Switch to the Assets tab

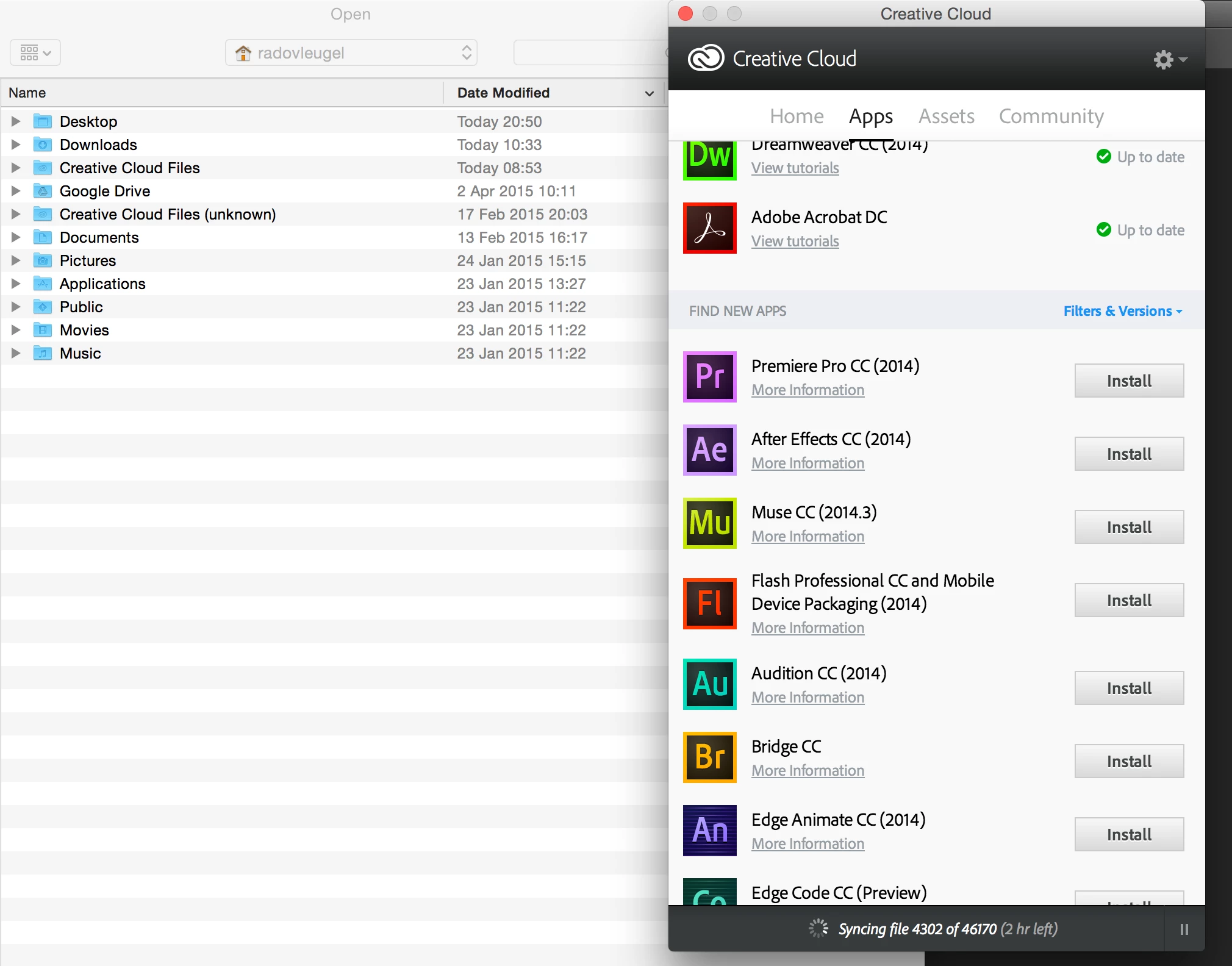946,116
